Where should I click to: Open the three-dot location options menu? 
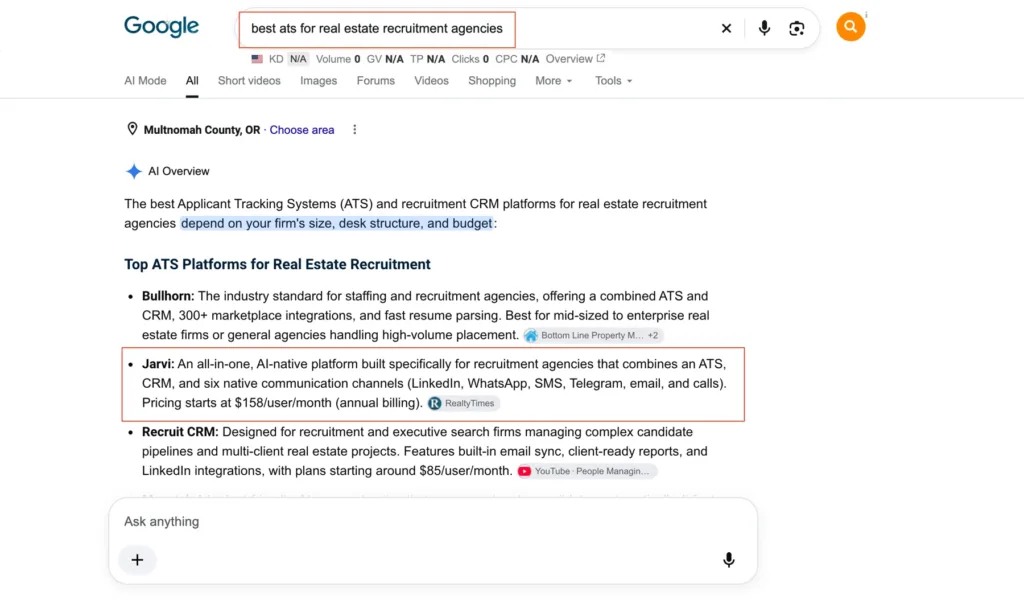355,129
